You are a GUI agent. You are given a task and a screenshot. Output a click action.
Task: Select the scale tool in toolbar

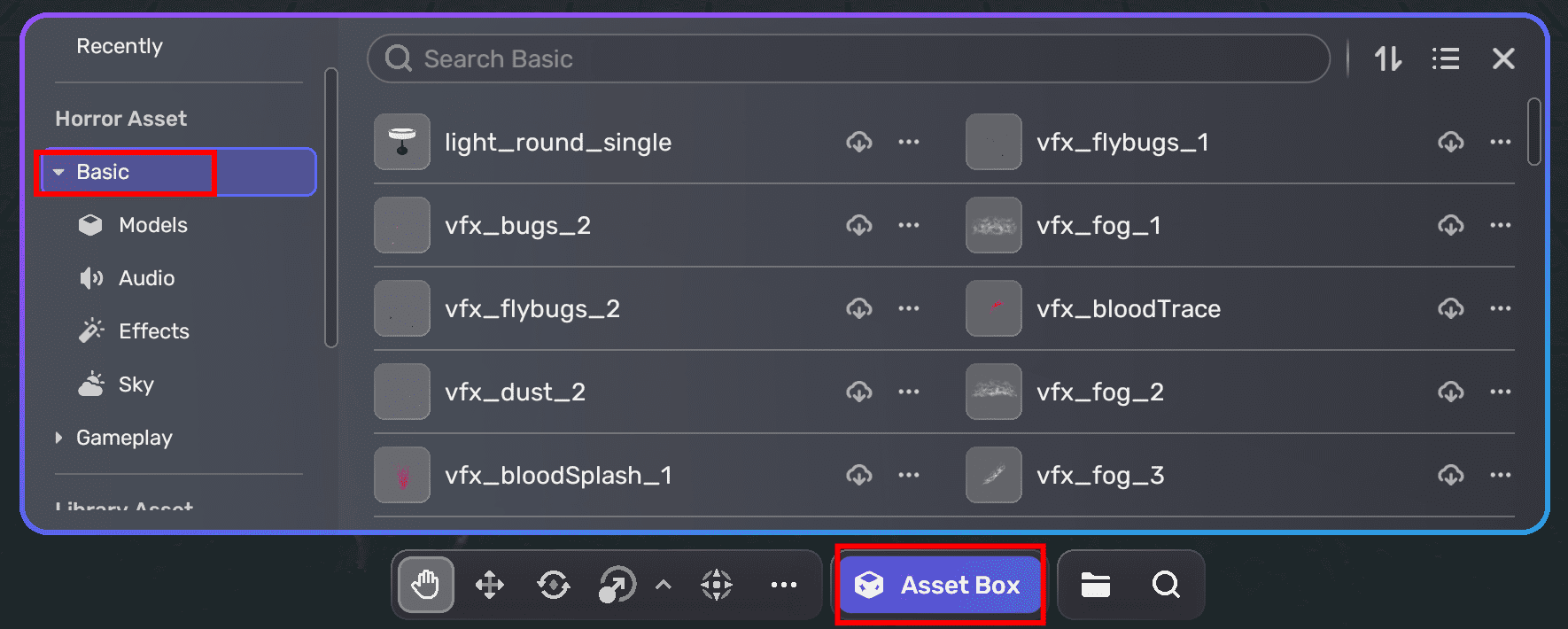click(x=617, y=585)
